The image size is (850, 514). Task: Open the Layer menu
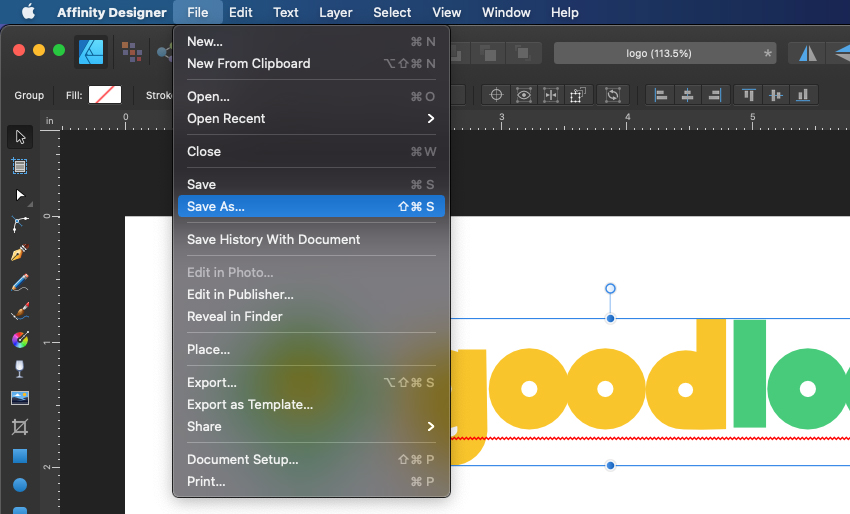pyautogui.click(x=336, y=12)
